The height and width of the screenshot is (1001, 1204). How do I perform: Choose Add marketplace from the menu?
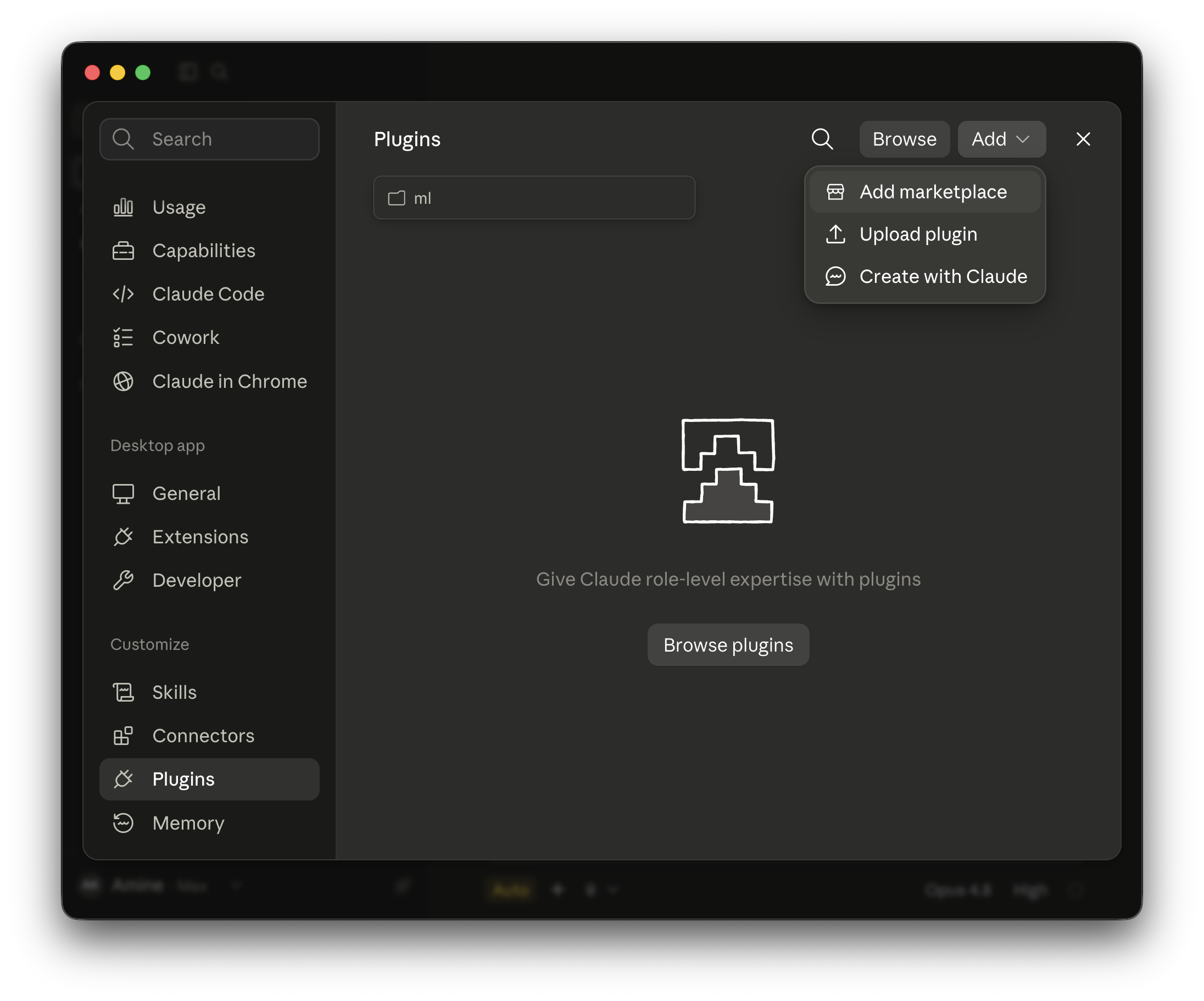tap(925, 192)
